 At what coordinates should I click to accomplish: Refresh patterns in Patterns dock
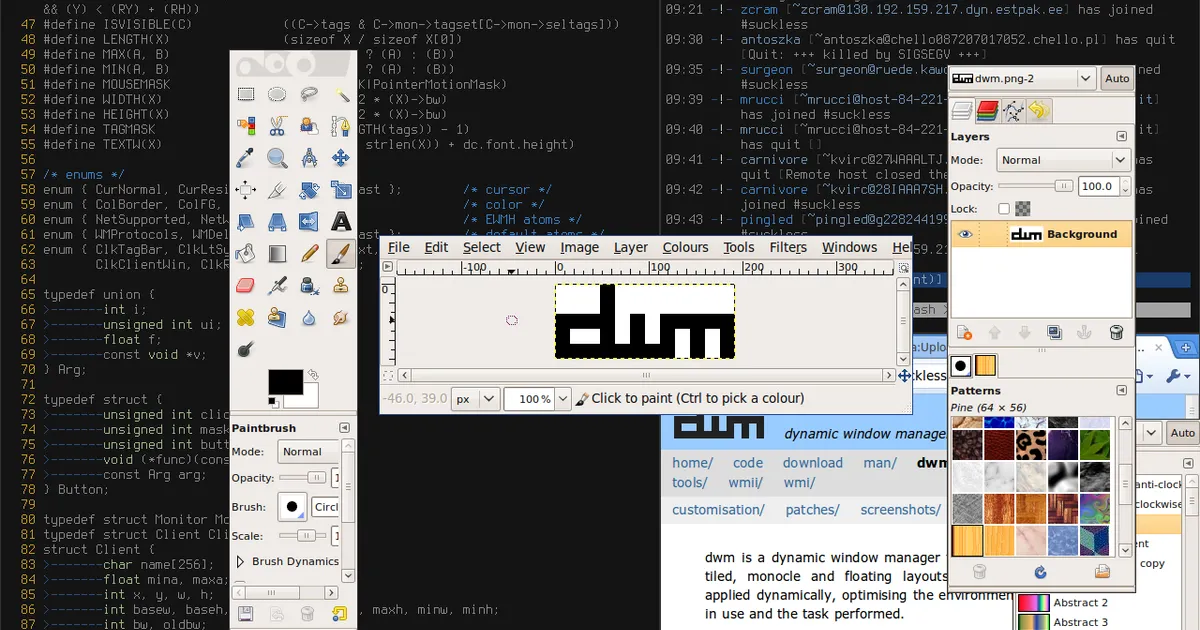pos(1040,572)
